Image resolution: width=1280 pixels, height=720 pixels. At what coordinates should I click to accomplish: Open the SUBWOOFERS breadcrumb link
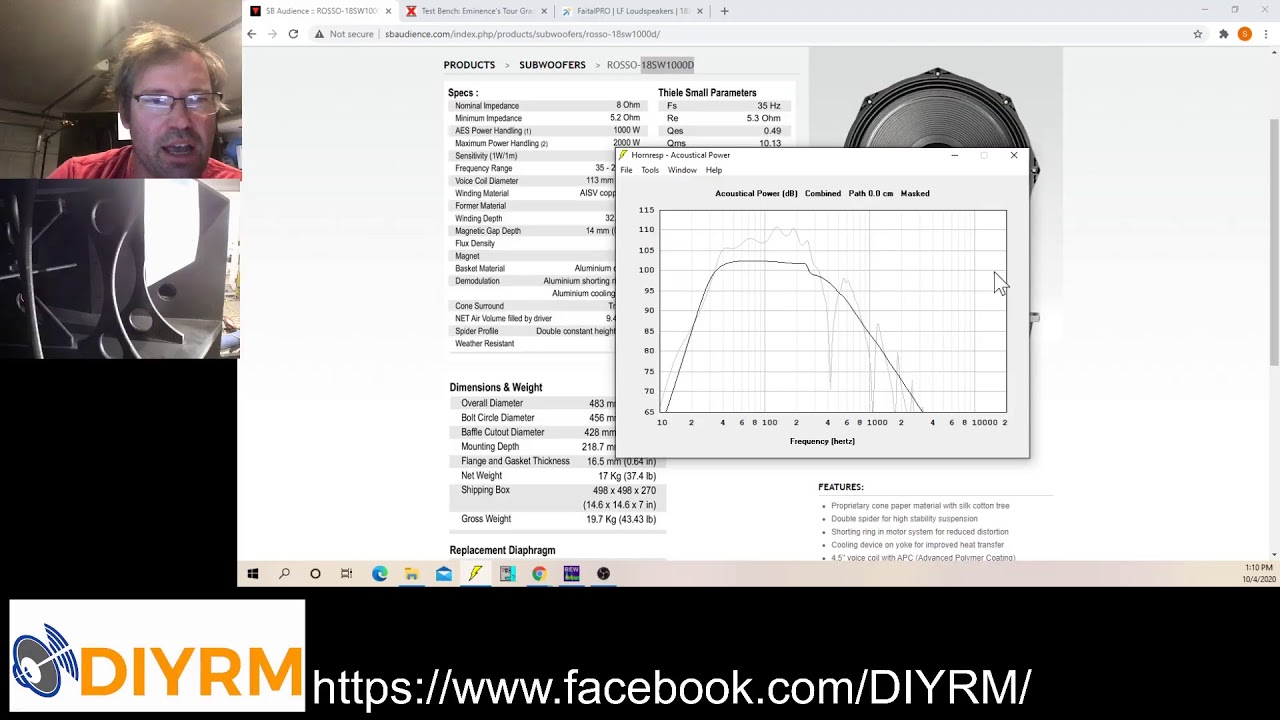coord(552,65)
